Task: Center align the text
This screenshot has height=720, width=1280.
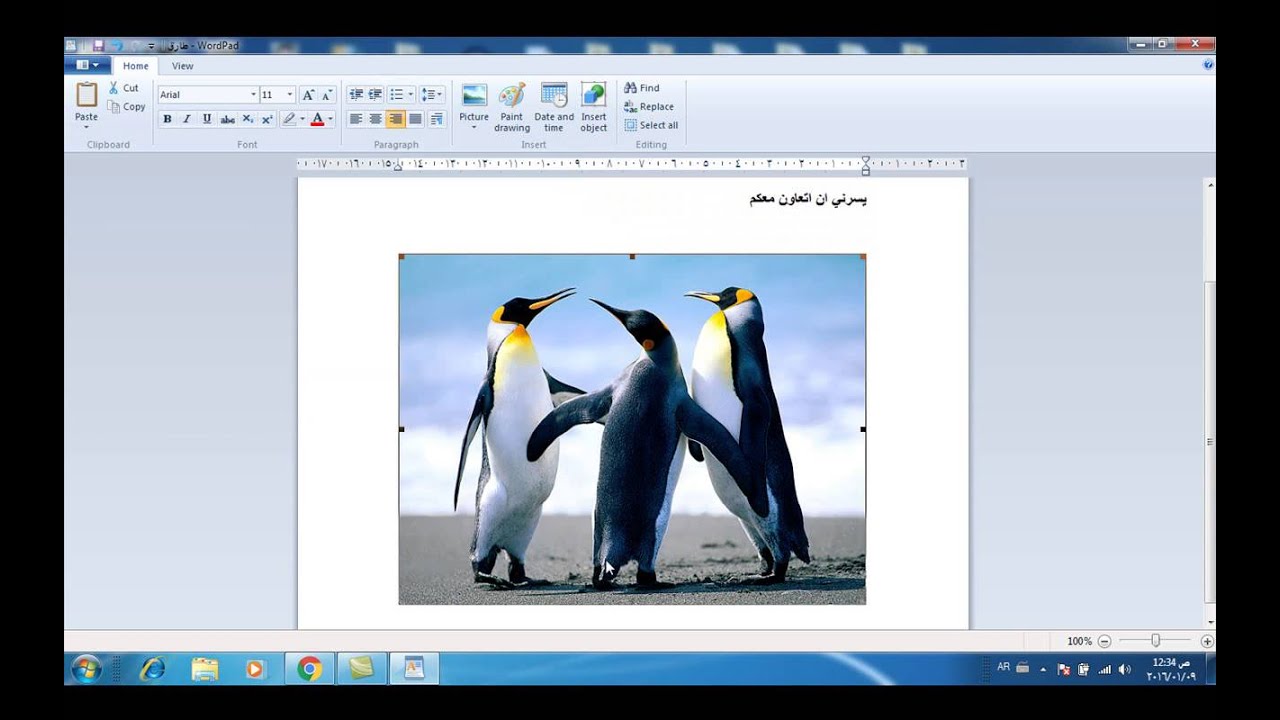Action: pos(375,119)
